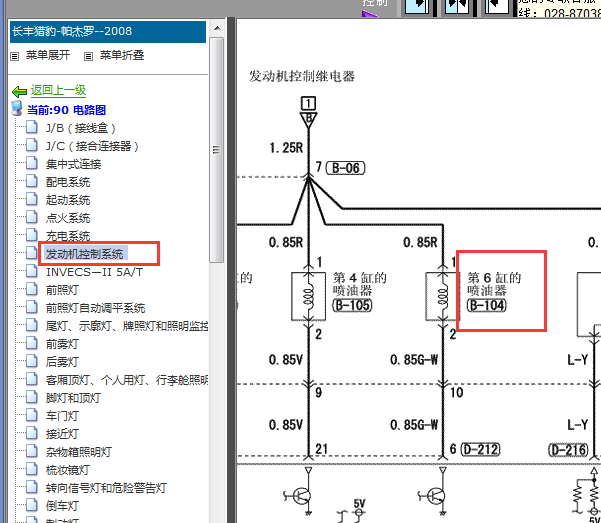
Task: Open the 杂物箱照明灯 entry
Action: (x=79, y=452)
